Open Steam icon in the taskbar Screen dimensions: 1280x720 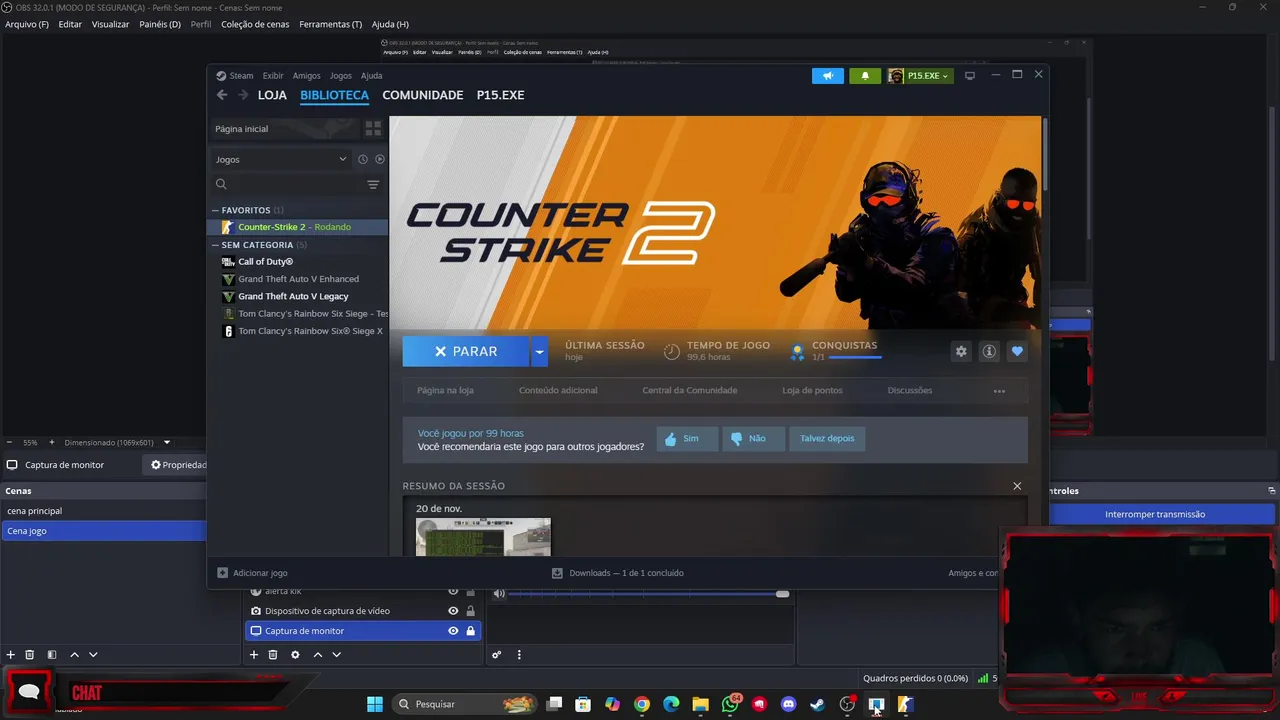tap(817, 704)
